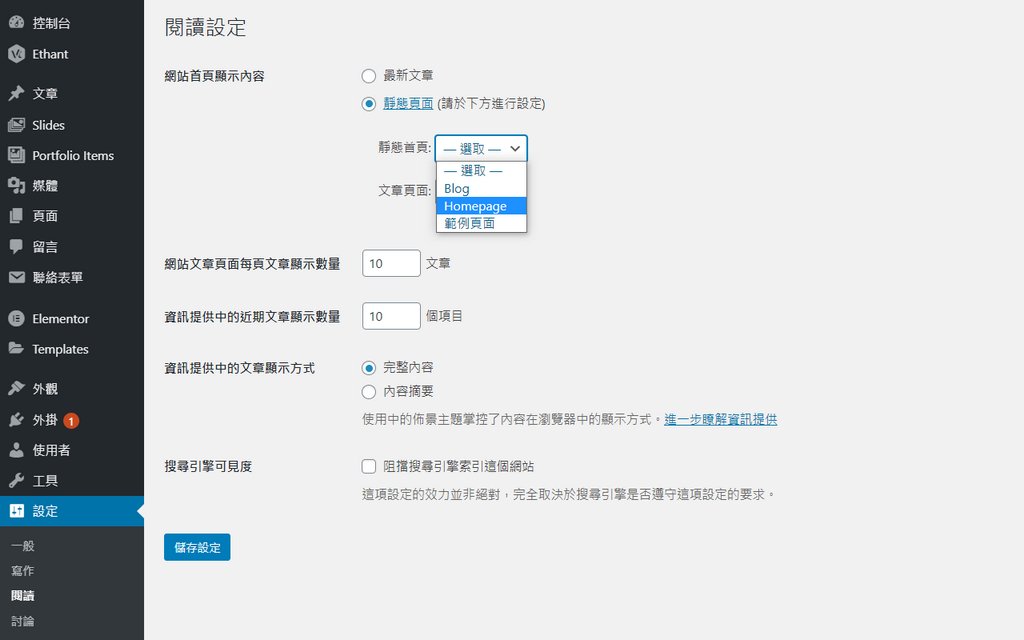Image resolution: width=1024 pixels, height=640 pixels.
Task: Select the 最新文章 radio button
Action: [x=368, y=75]
